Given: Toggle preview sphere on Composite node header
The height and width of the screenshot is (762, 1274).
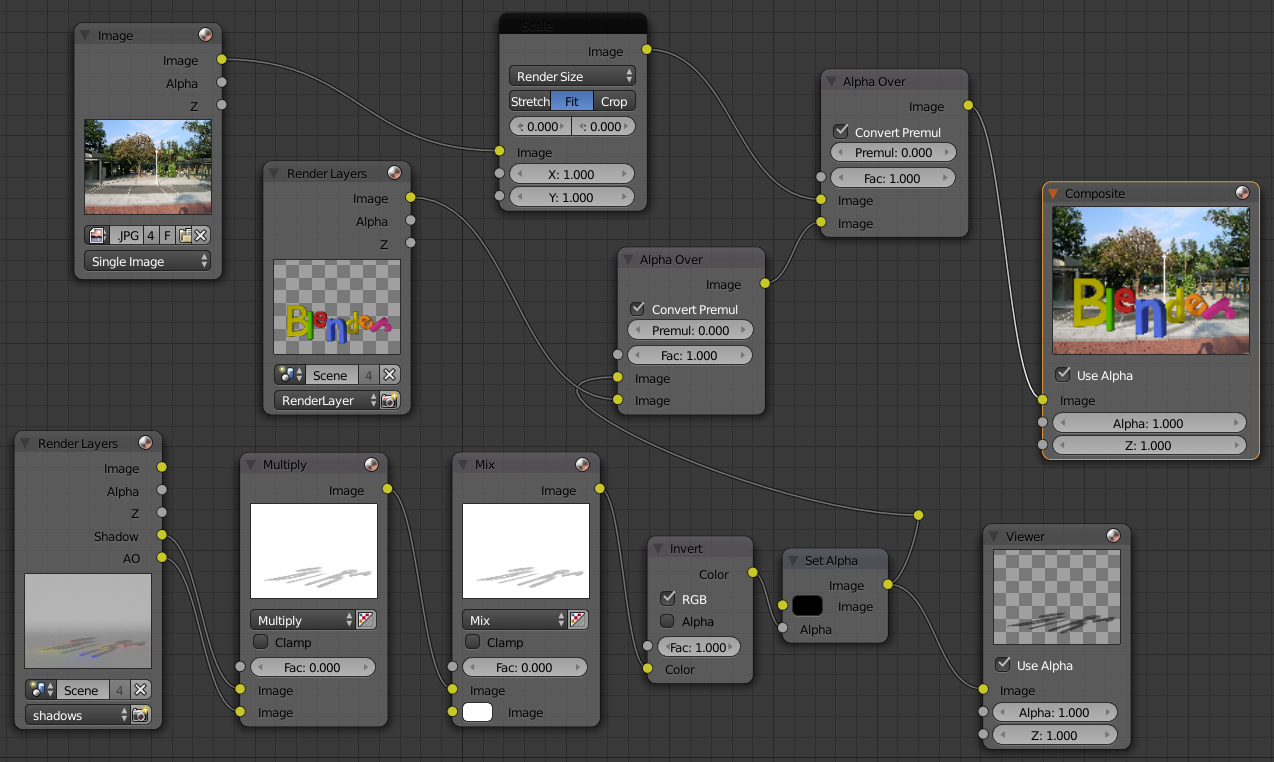Looking at the screenshot, I should click(1242, 193).
